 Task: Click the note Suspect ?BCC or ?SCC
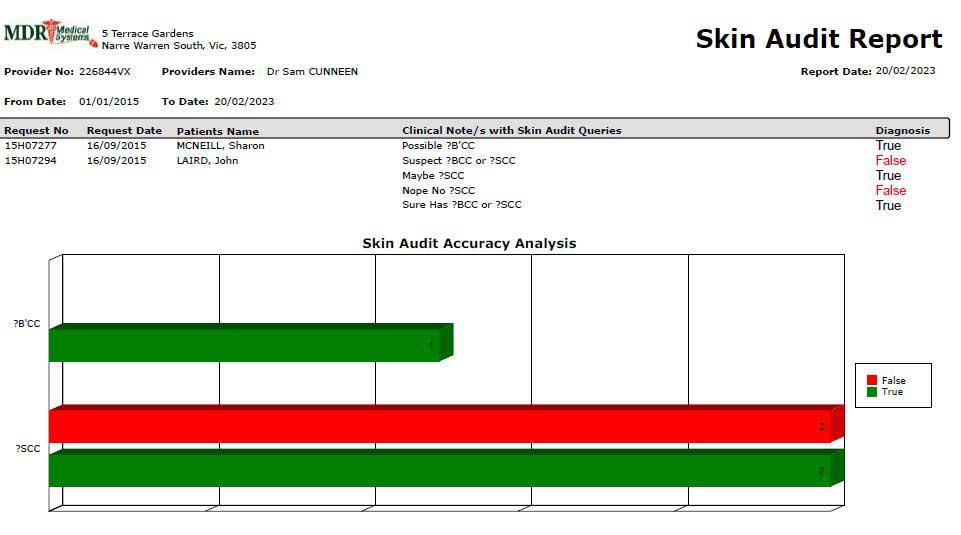tap(458, 161)
